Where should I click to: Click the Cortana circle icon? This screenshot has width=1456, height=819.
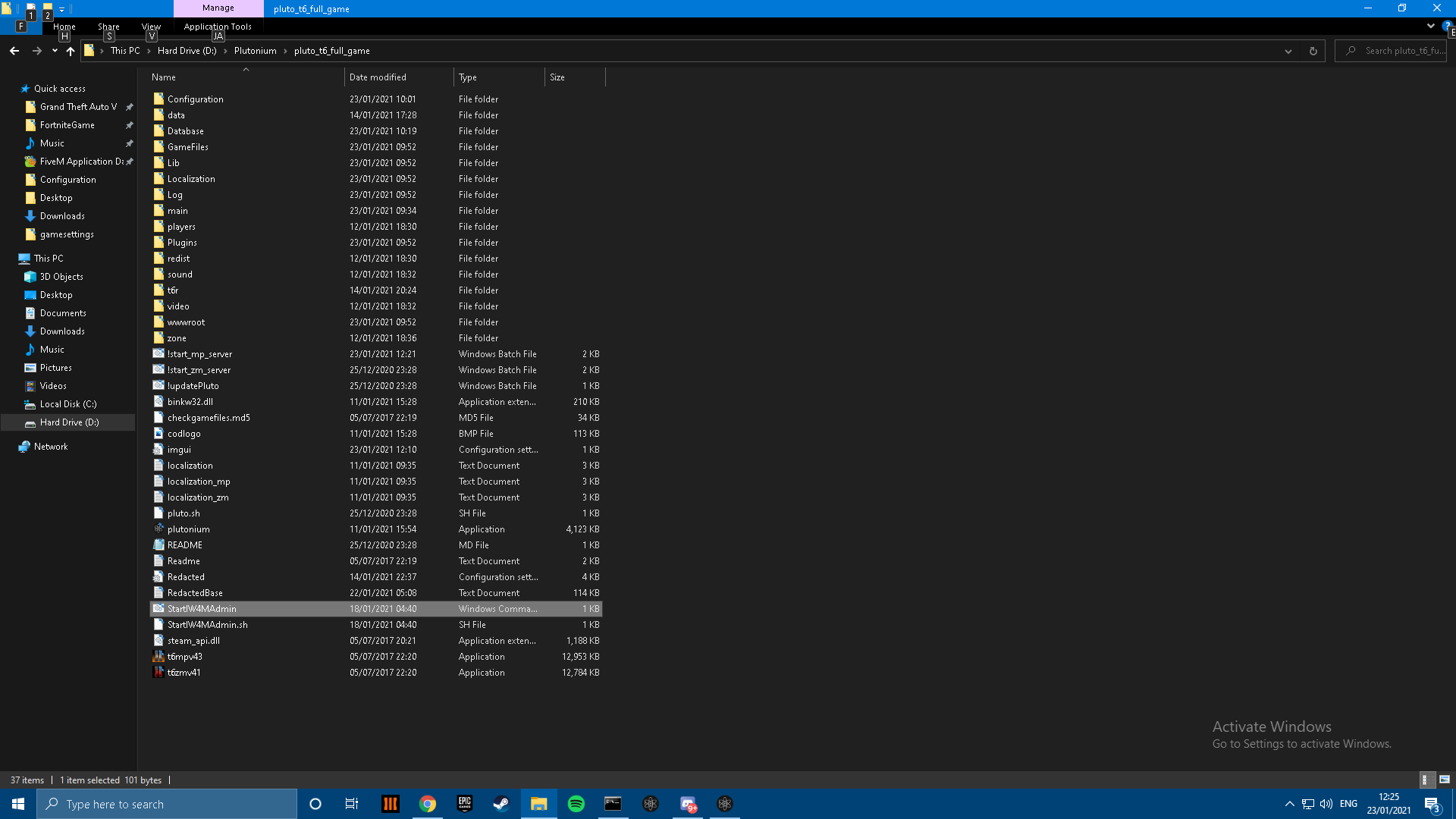(315, 804)
